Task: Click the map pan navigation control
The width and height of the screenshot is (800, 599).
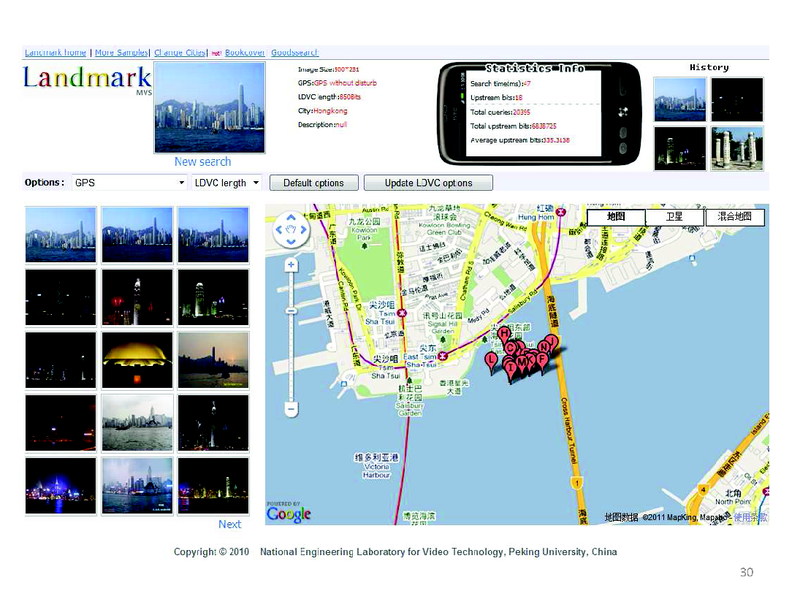Action: (x=291, y=229)
